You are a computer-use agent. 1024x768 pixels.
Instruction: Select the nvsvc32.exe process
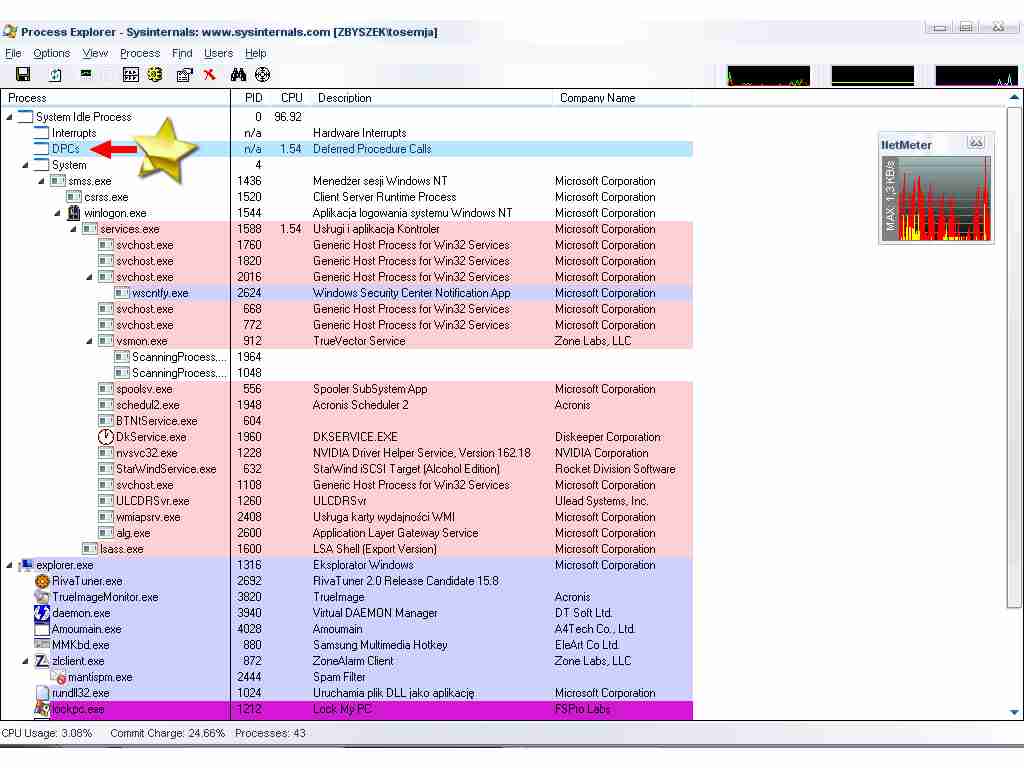347,453
